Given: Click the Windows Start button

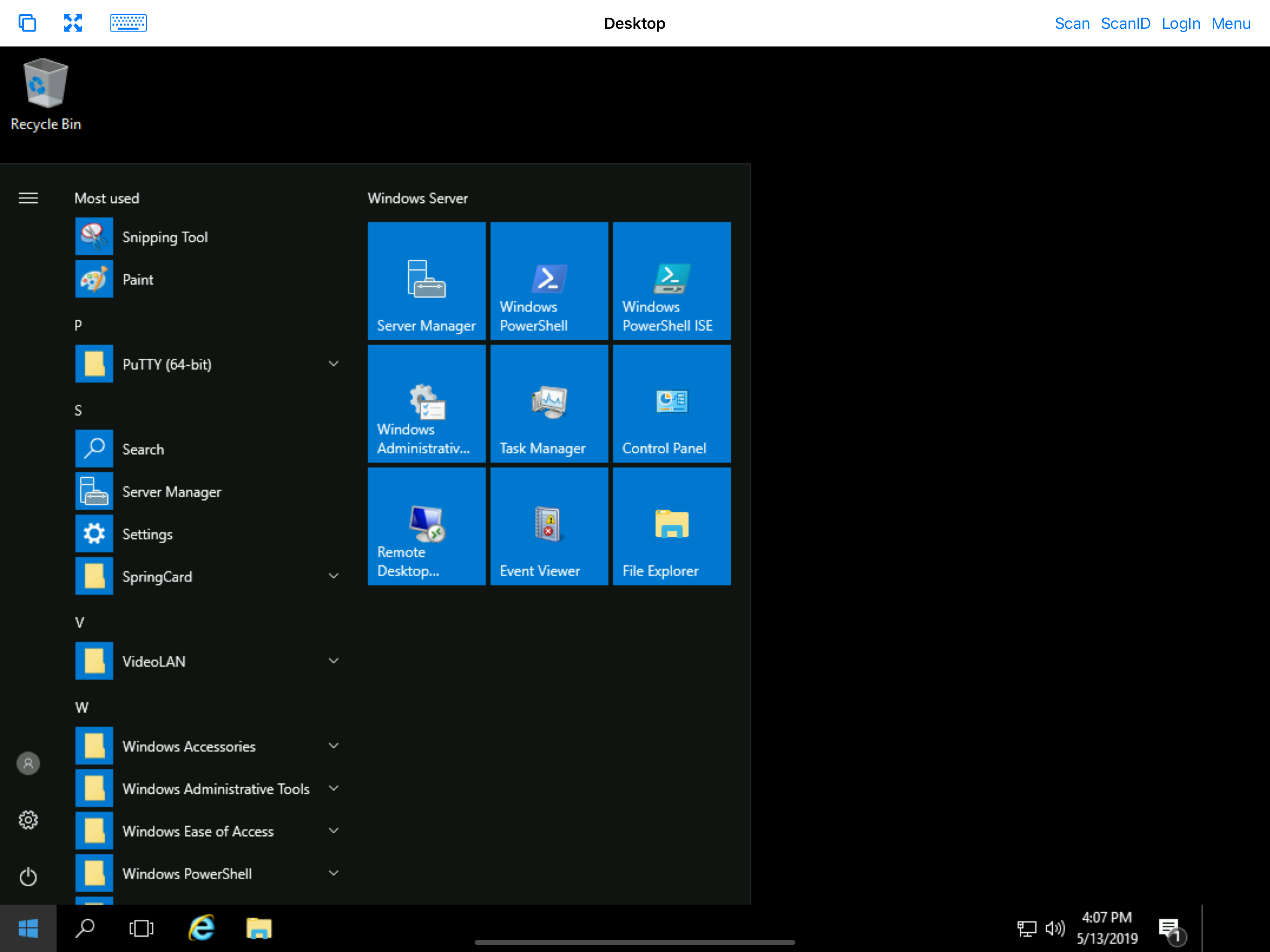Looking at the screenshot, I should tap(28, 928).
